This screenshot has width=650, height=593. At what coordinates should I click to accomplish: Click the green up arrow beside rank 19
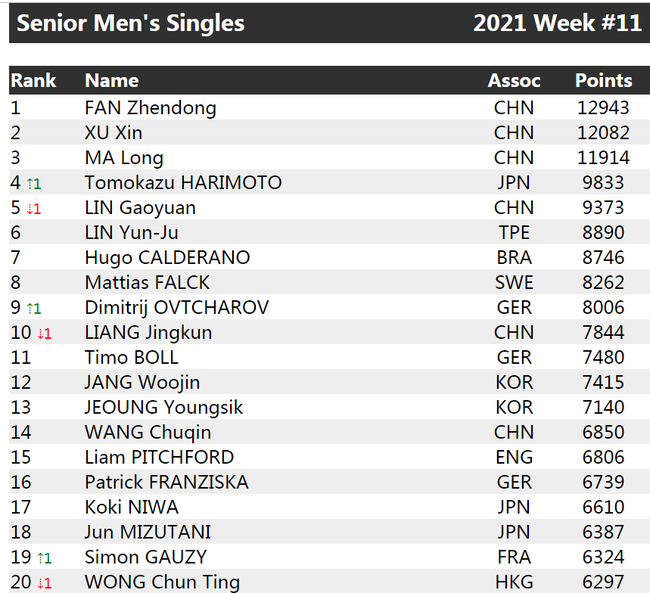[x=40, y=558]
